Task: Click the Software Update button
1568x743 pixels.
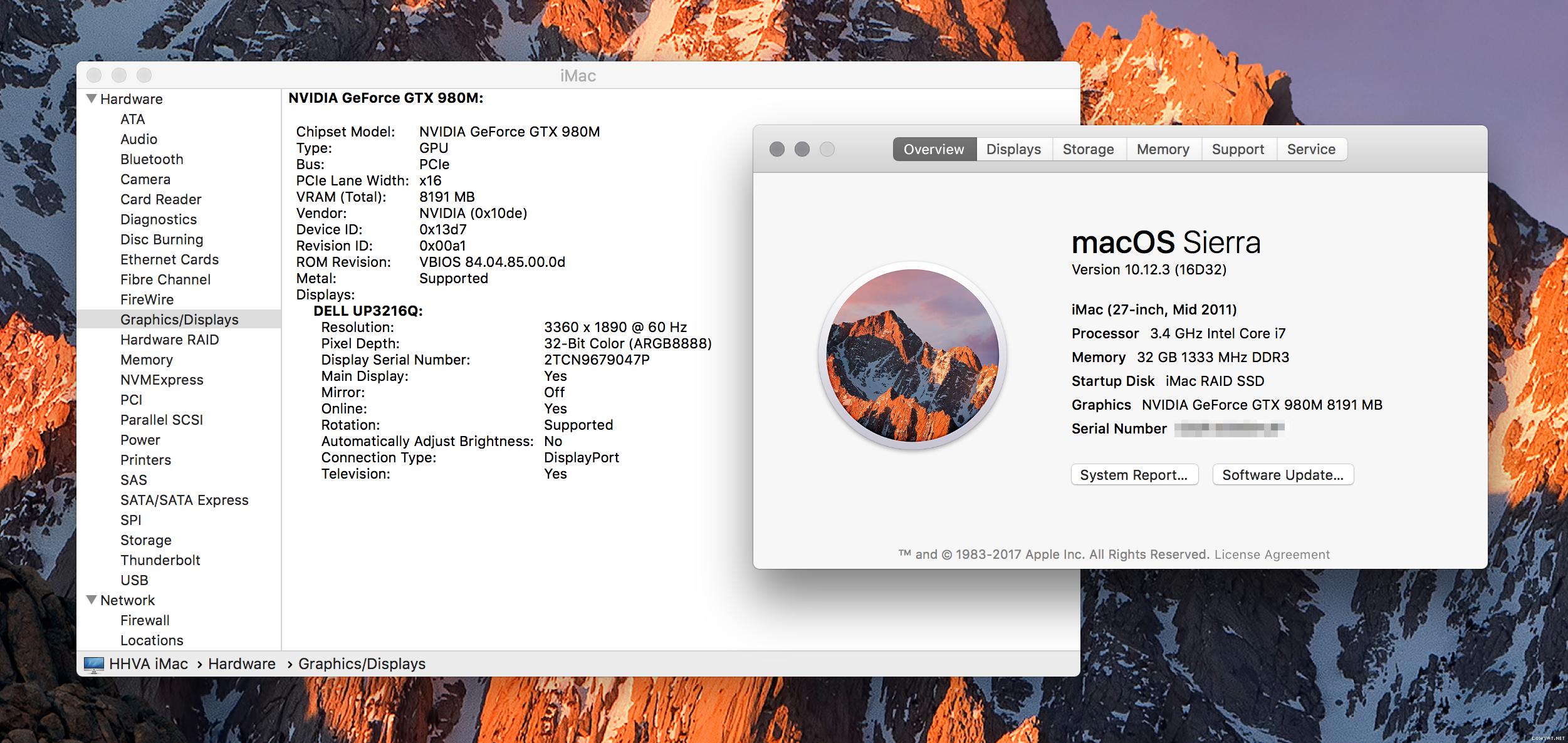Action: coord(1283,475)
